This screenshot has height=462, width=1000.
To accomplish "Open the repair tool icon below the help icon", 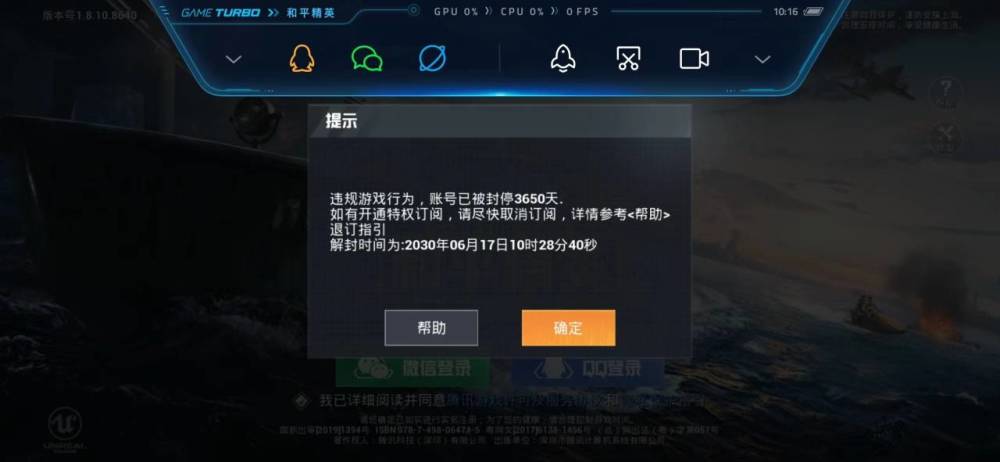I will [x=945, y=137].
